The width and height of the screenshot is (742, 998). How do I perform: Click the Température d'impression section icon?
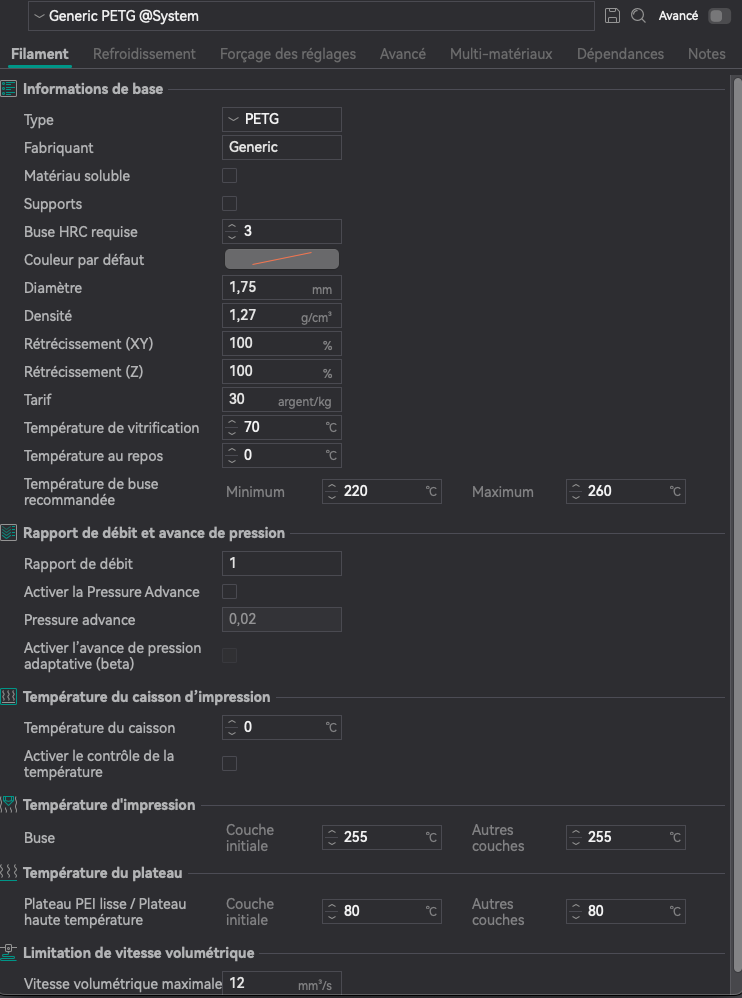[x=9, y=805]
